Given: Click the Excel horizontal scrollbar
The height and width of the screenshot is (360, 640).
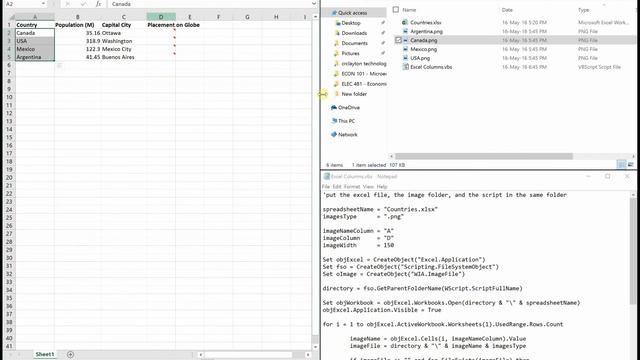Looking at the screenshot, I should click(254, 354).
